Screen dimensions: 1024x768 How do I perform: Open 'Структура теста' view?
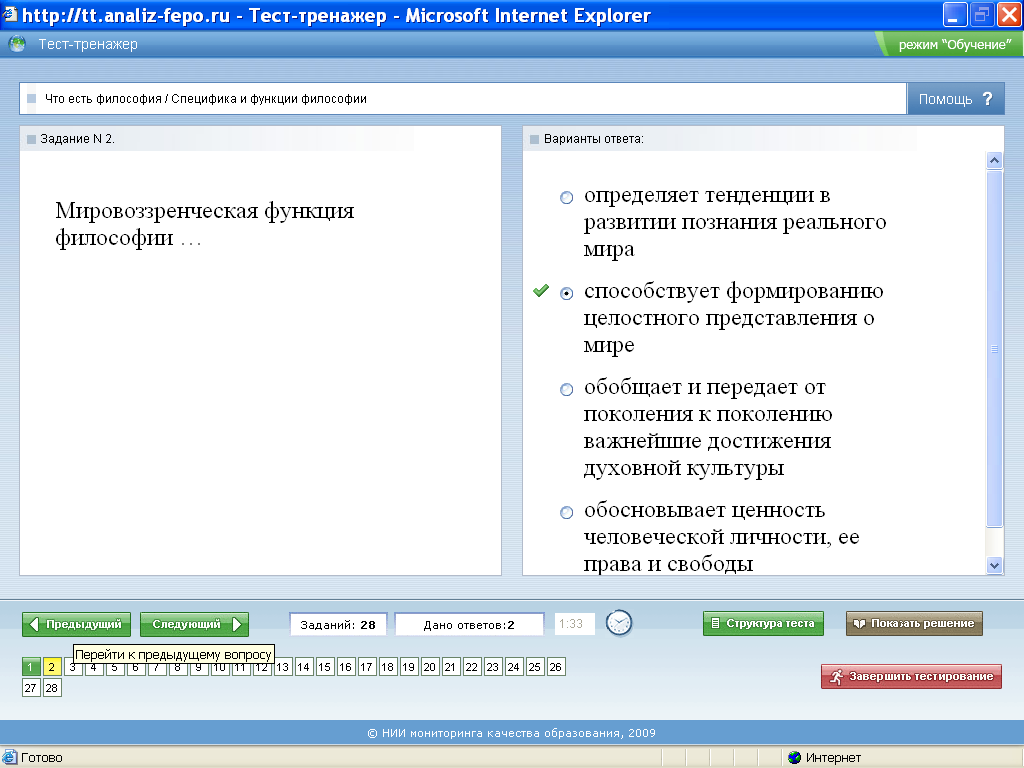coord(763,623)
